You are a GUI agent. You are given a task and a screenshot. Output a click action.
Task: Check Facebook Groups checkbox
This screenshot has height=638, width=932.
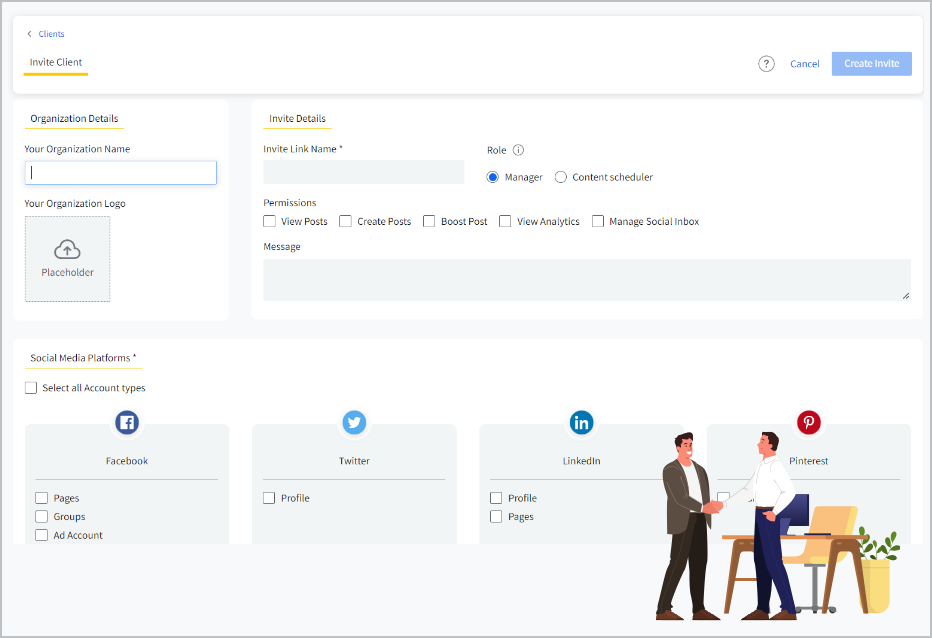(x=42, y=516)
